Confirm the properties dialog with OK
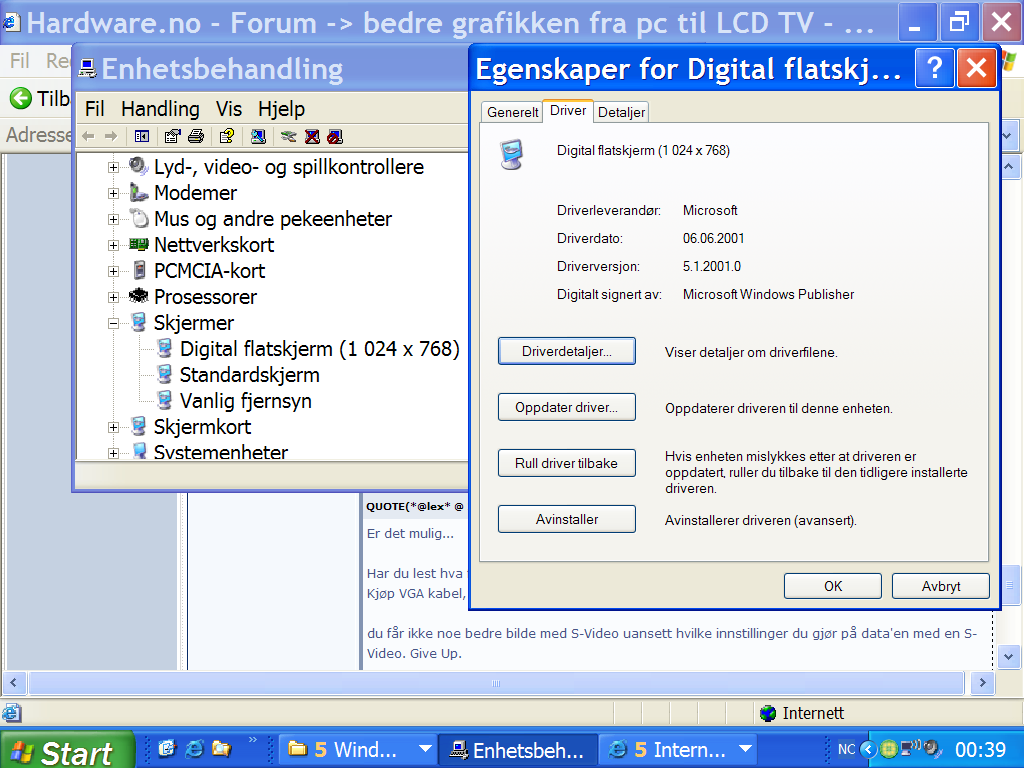This screenshot has width=1024, height=768. pyautogui.click(x=833, y=586)
